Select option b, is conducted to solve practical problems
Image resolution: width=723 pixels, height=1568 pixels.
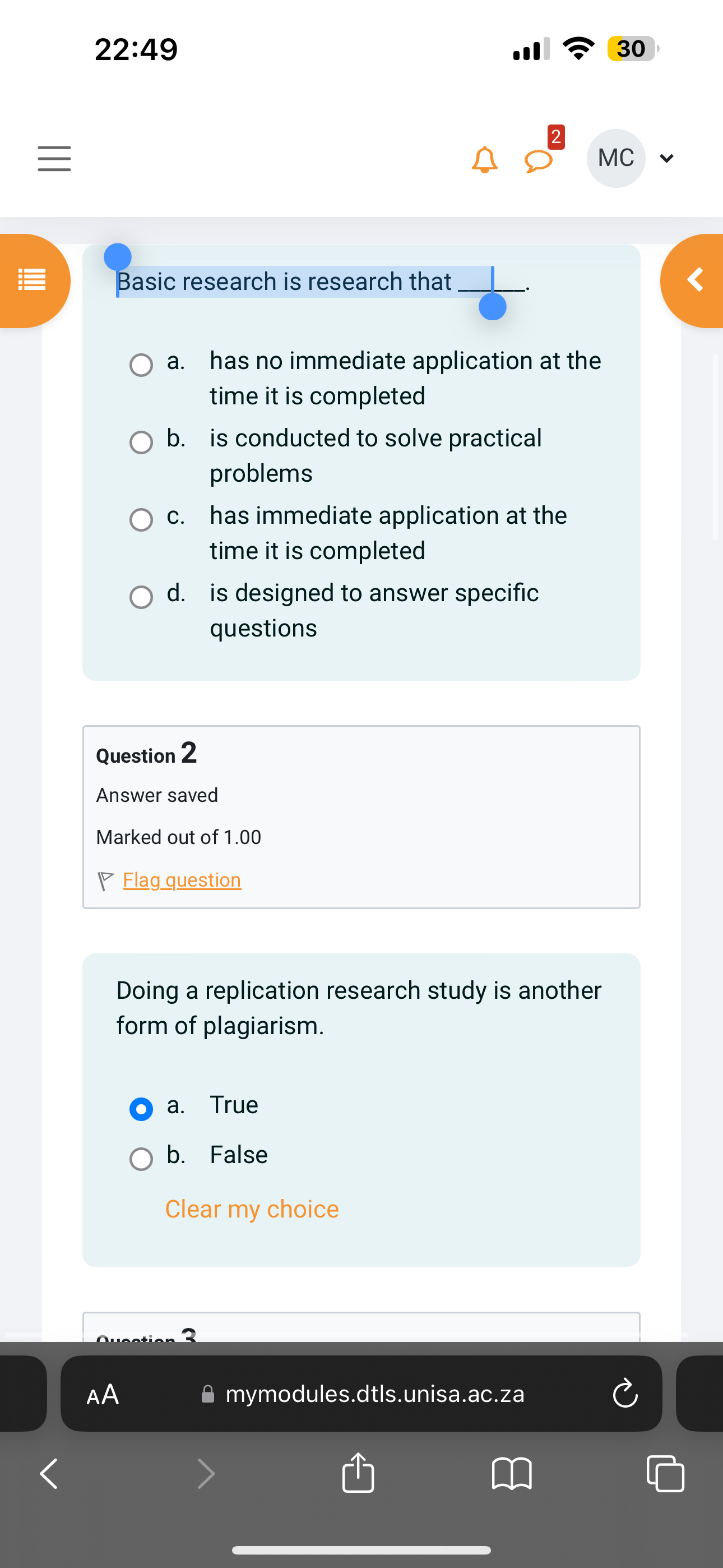(141, 442)
